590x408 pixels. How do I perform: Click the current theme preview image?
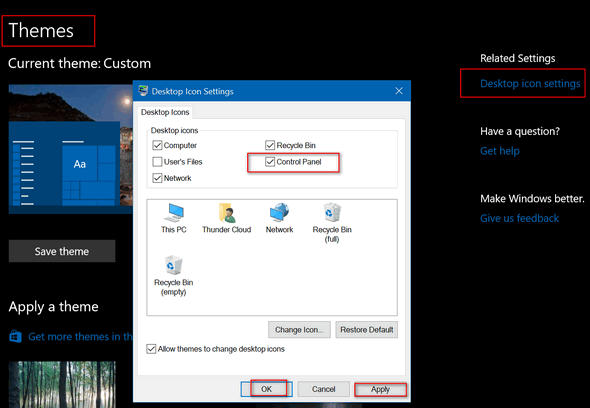71,149
